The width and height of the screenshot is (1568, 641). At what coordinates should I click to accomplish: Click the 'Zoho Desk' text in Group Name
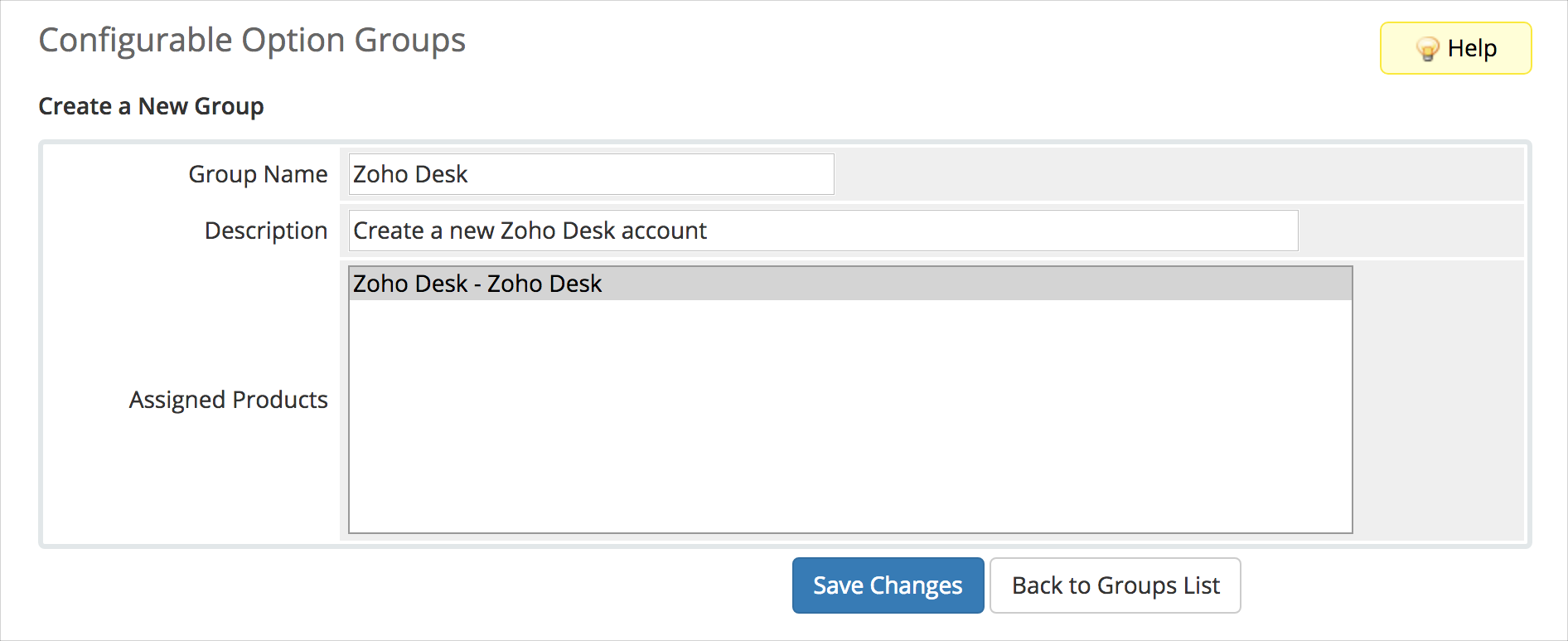pyautogui.click(x=410, y=174)
